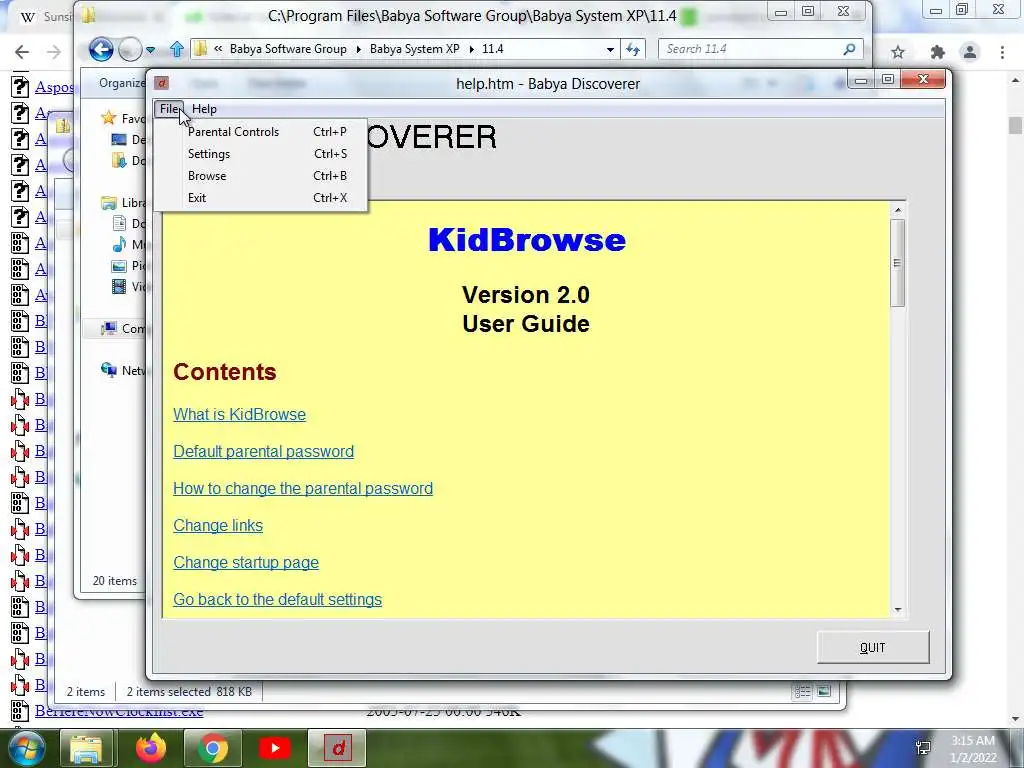Select the Videos library icon
Screen dimensions: 1024x768
point(119,287)
